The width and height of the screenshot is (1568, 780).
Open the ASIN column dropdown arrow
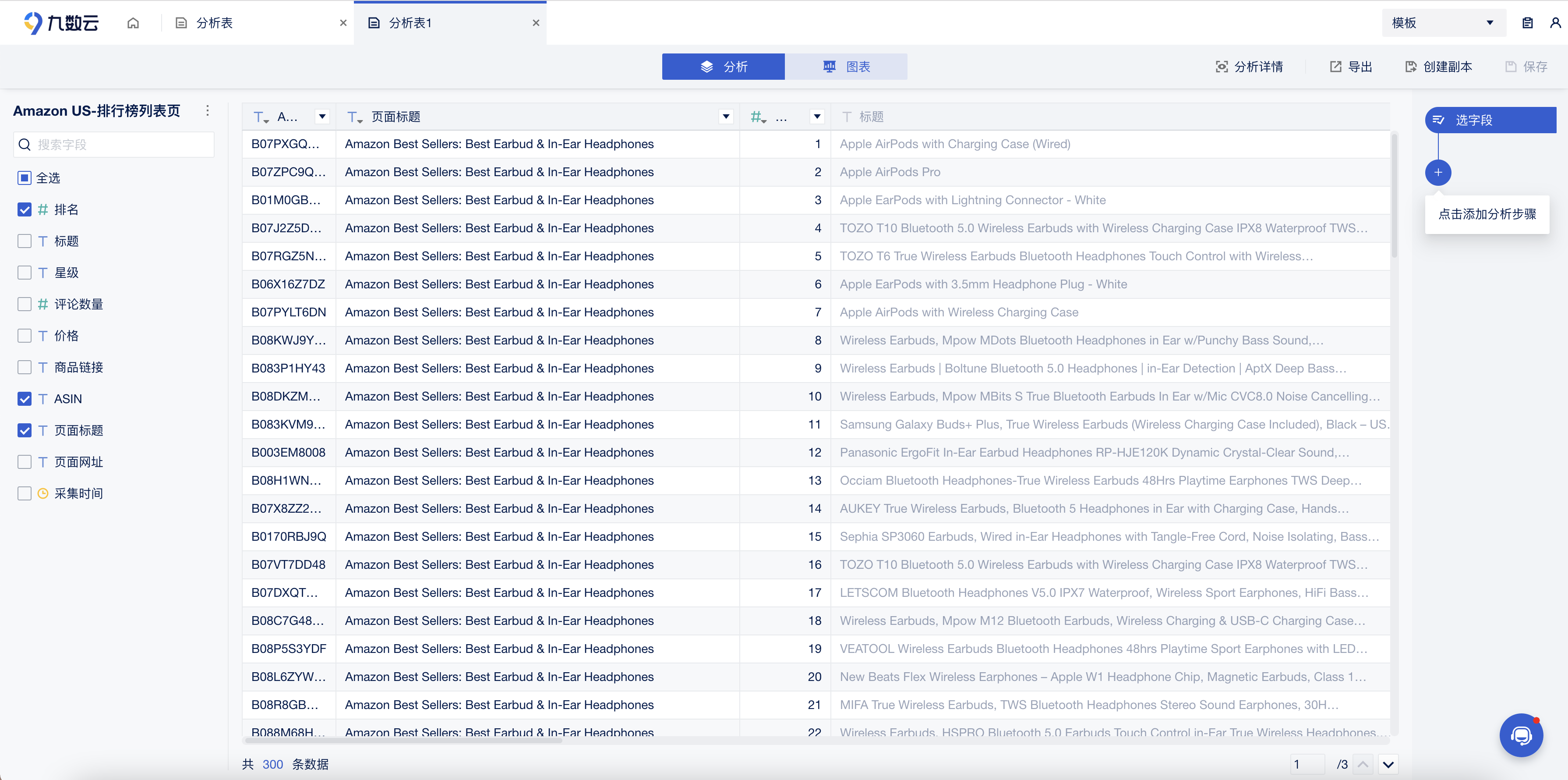[x=322, y=117]
